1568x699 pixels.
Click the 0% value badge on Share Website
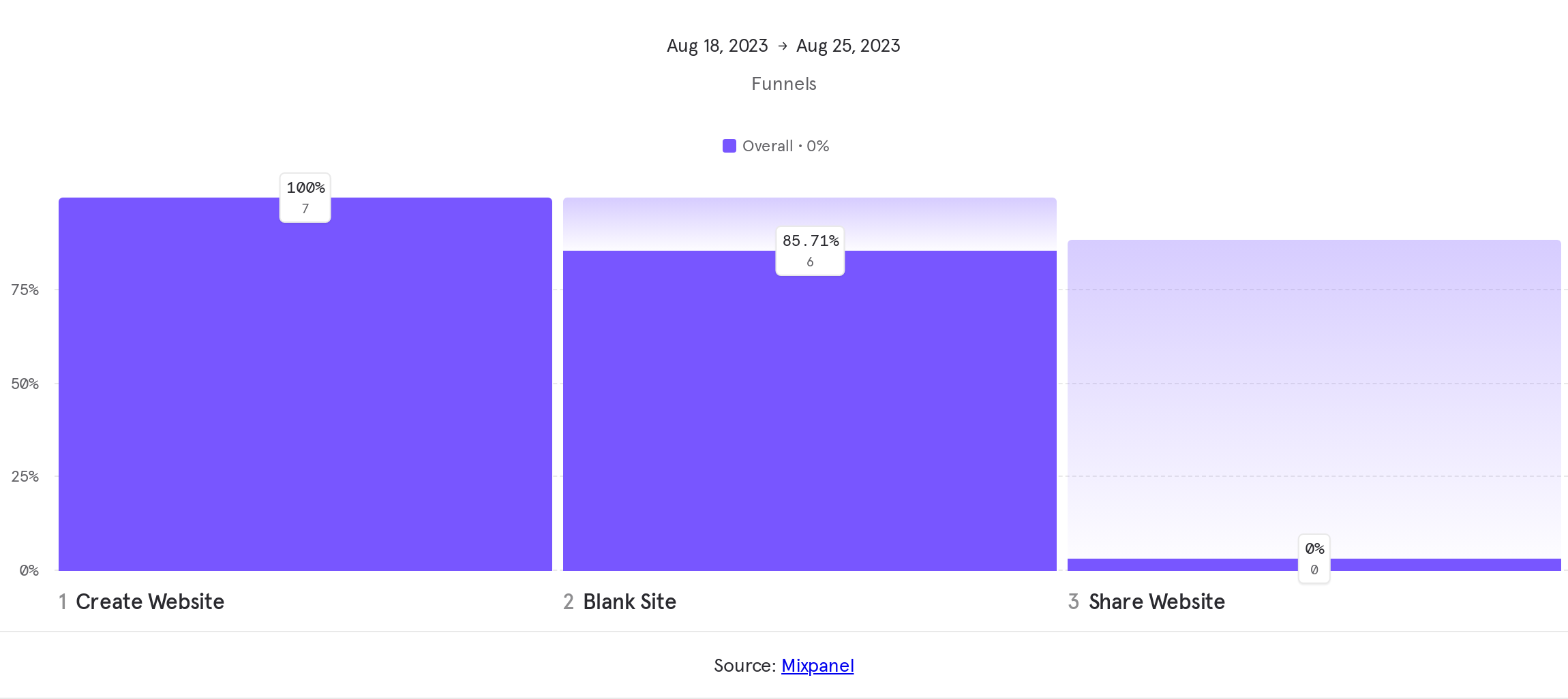(1314, 559)
